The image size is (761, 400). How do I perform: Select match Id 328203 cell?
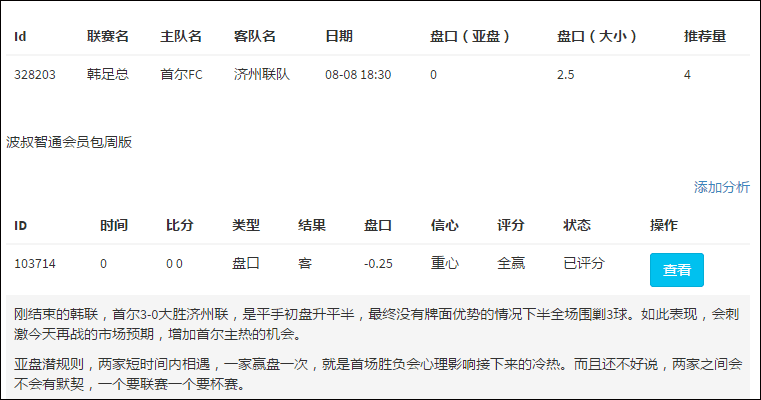click(x=35, y=75)
